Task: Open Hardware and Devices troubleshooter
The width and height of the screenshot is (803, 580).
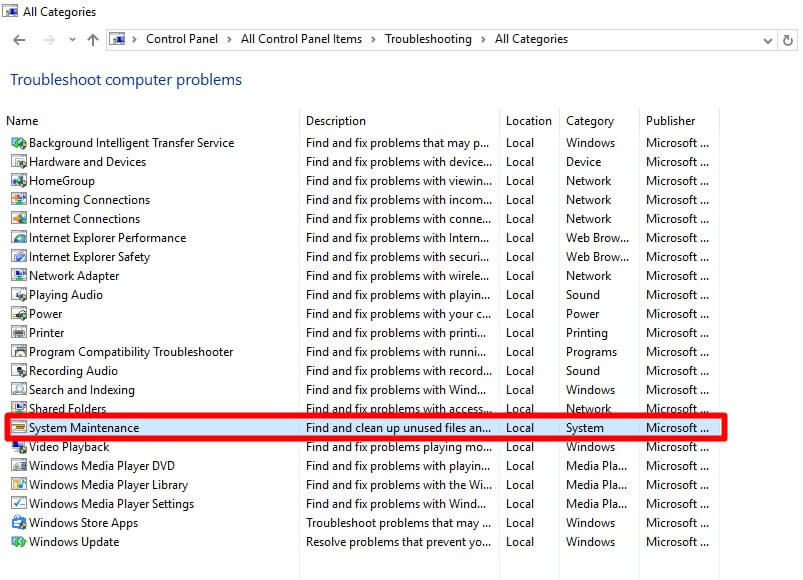Action: 87,162
